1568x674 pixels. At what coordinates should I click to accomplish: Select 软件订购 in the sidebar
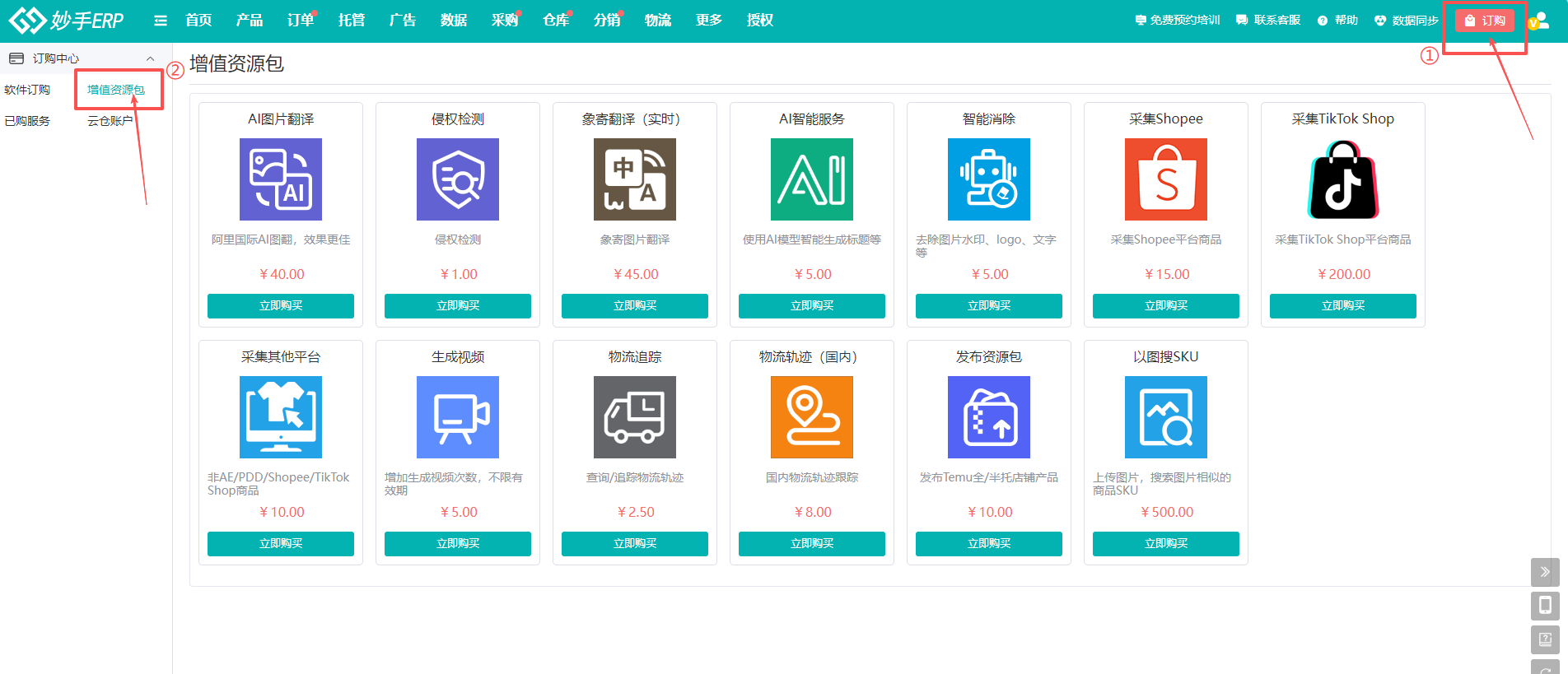tap(27, 90)
